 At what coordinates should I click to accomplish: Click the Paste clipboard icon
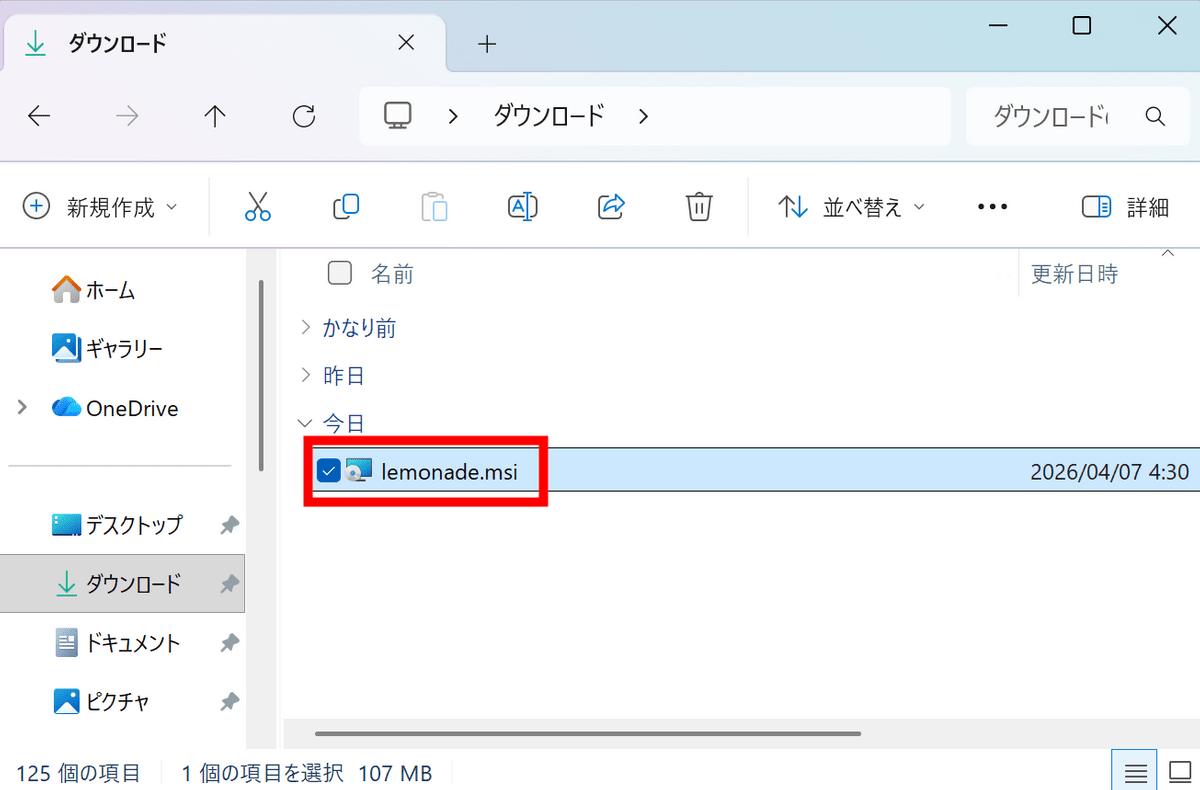point(434,207)
